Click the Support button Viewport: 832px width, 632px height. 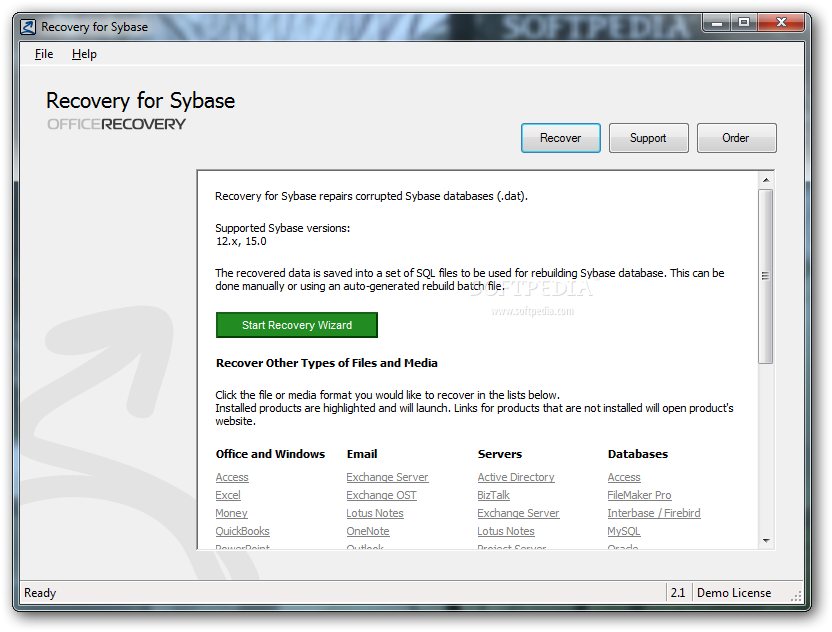(x=648, y=138)
